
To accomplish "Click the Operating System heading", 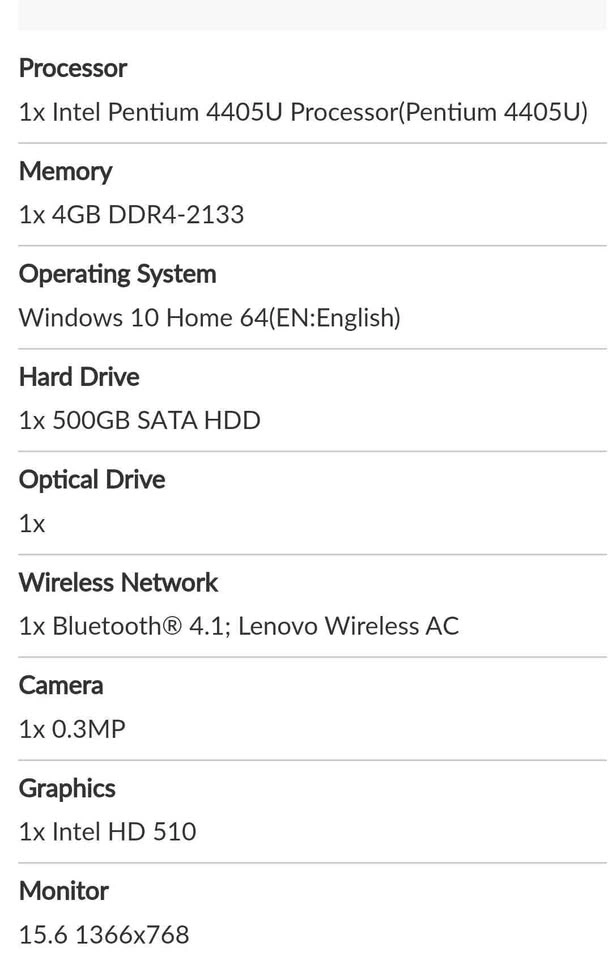I will 117,274.
